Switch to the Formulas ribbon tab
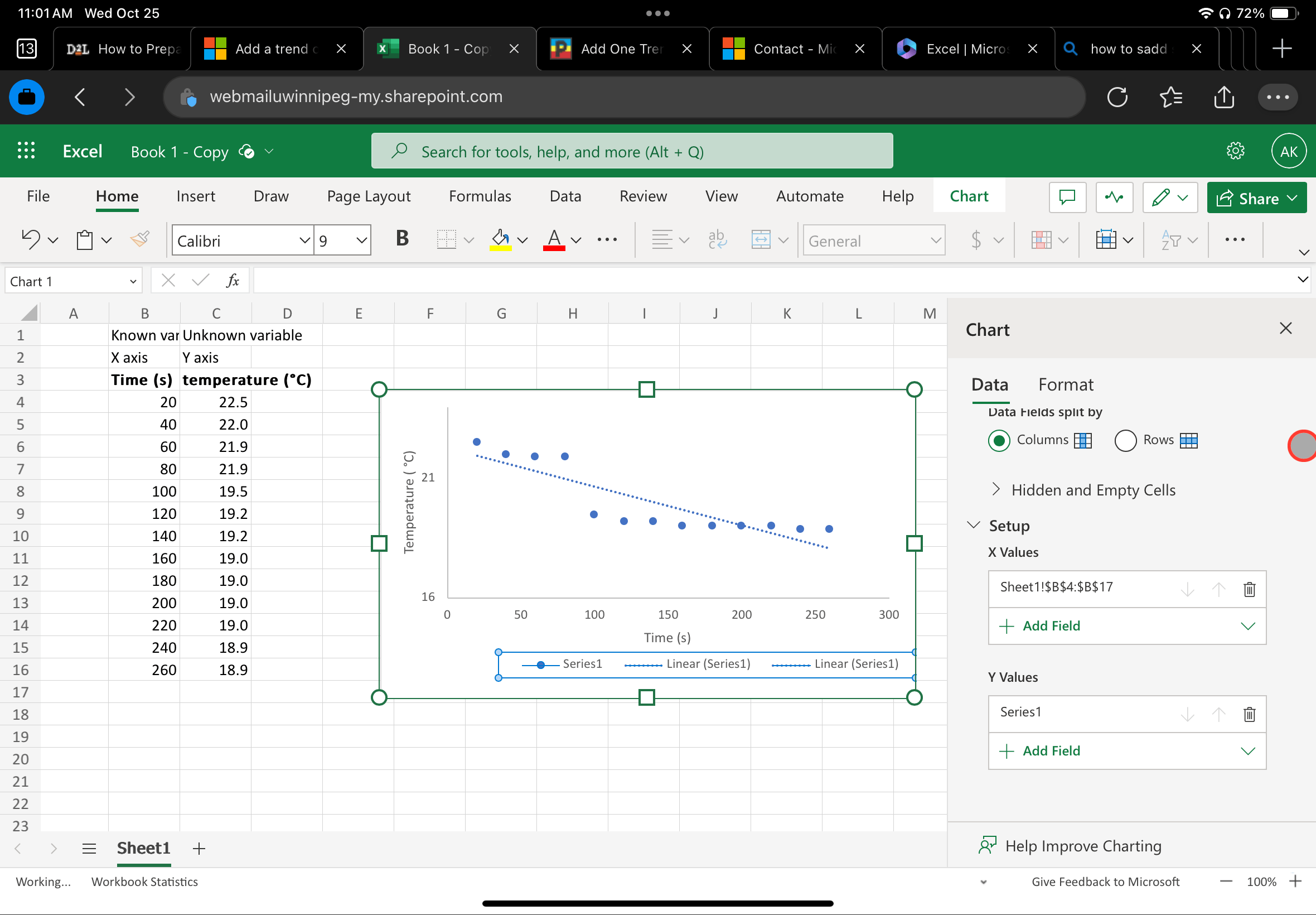 pos(480,196)
